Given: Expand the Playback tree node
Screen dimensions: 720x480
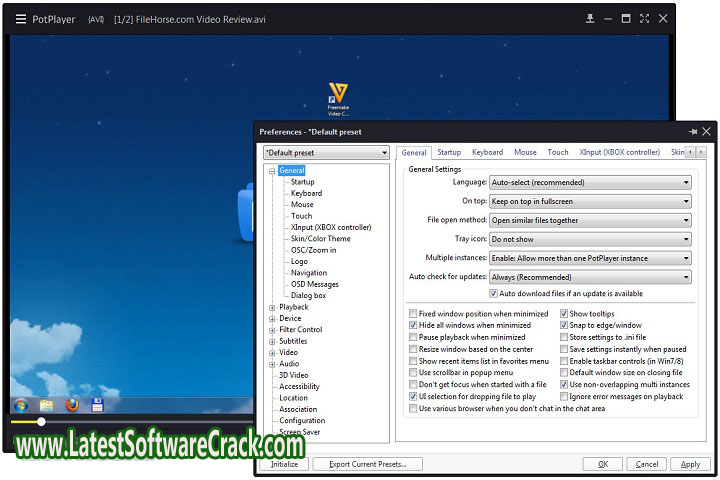Looking at the screenshot, I should click(x=271, y=307).
